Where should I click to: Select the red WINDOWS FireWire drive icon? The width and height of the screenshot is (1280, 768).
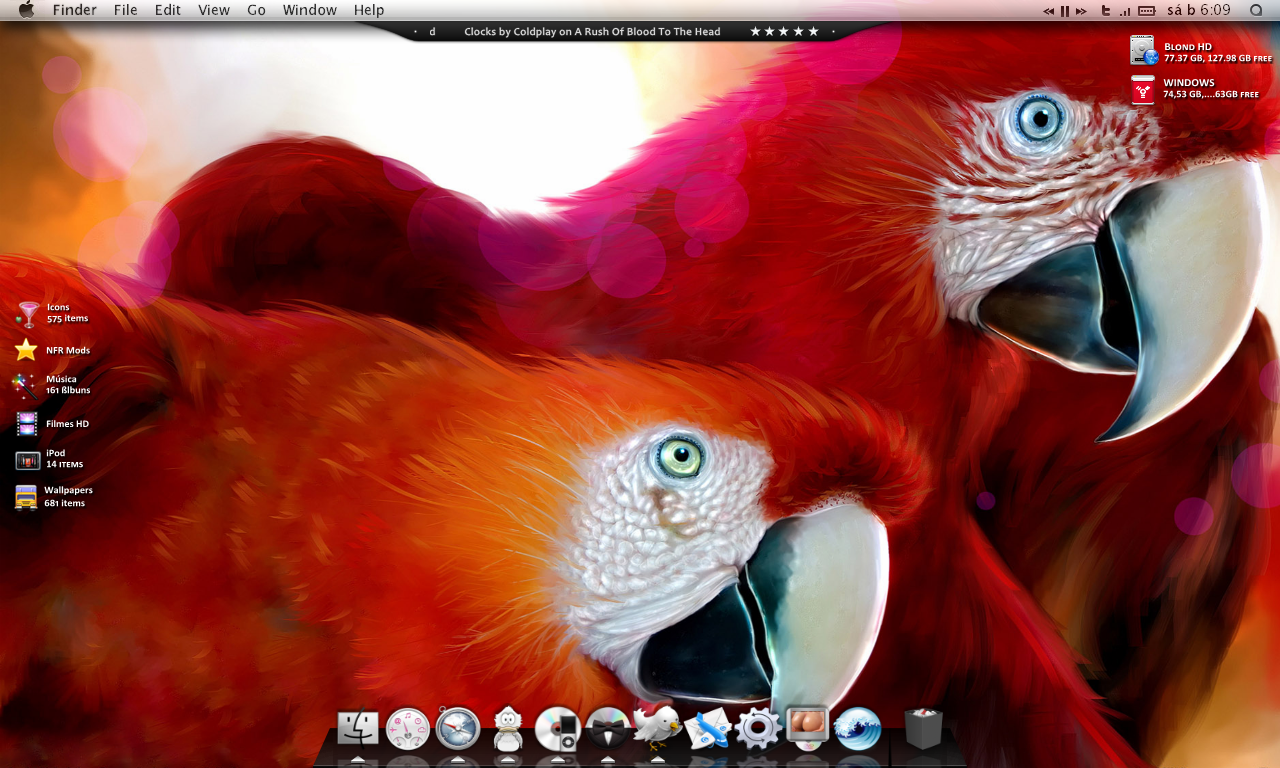click(1143, 90)
